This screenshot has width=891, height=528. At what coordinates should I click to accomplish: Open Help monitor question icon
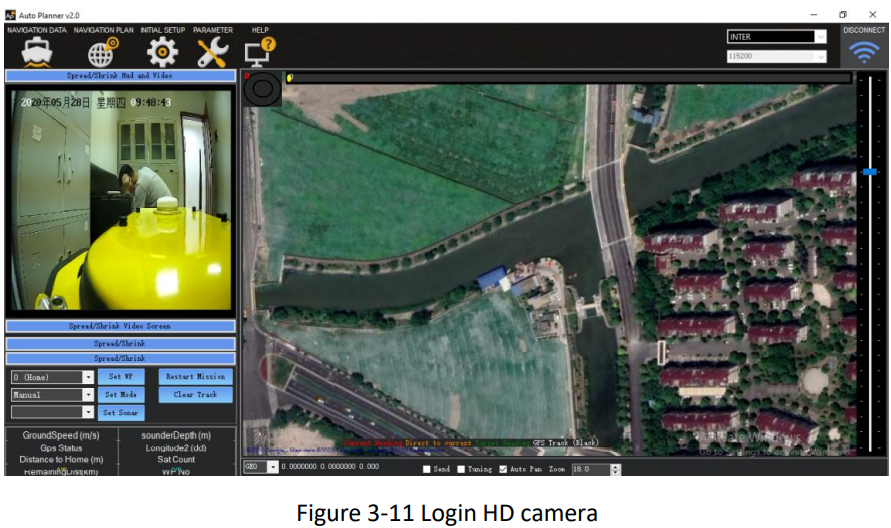(260, 52)
